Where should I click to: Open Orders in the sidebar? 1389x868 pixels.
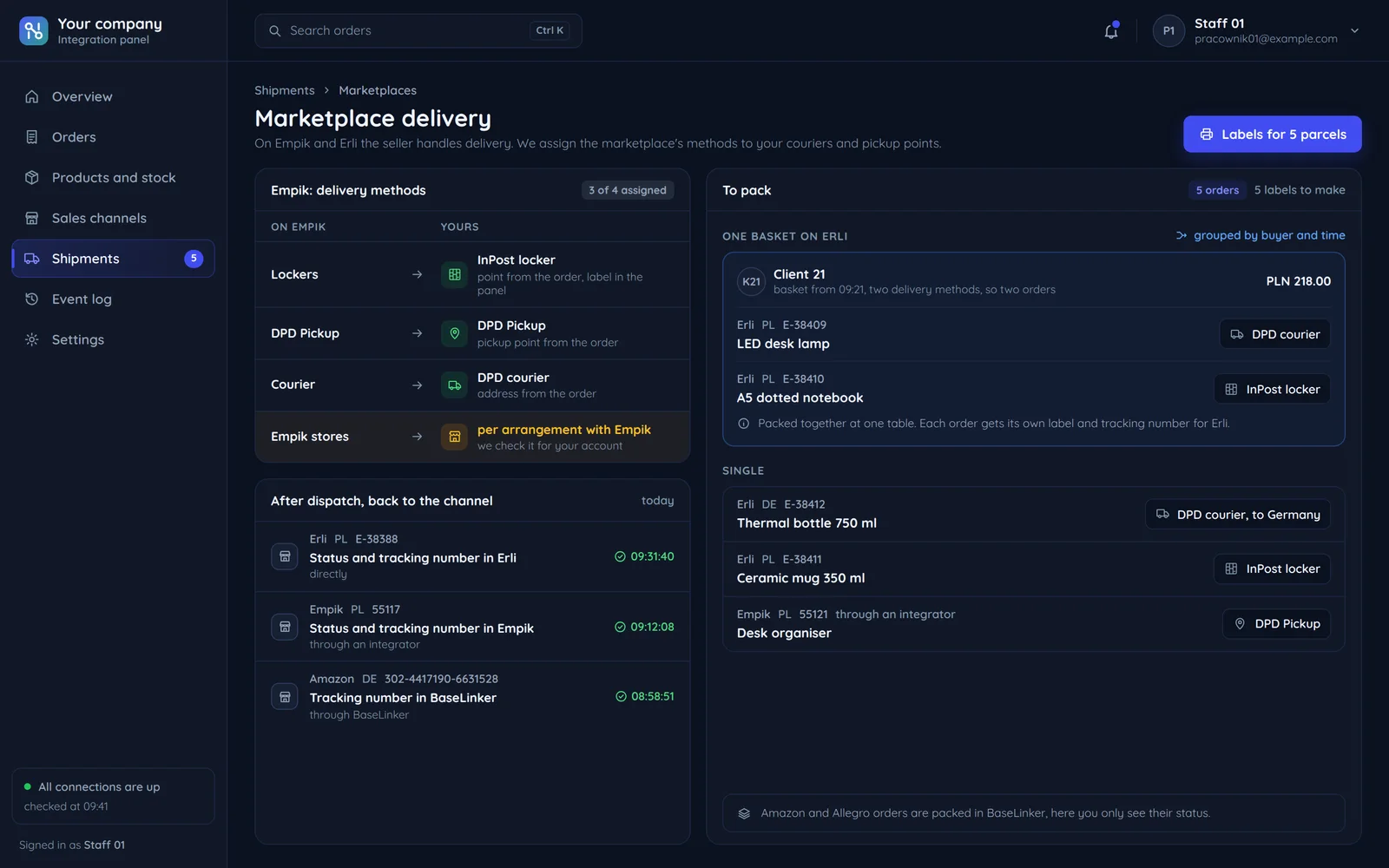pyautogui.click(x=113, y=137)
